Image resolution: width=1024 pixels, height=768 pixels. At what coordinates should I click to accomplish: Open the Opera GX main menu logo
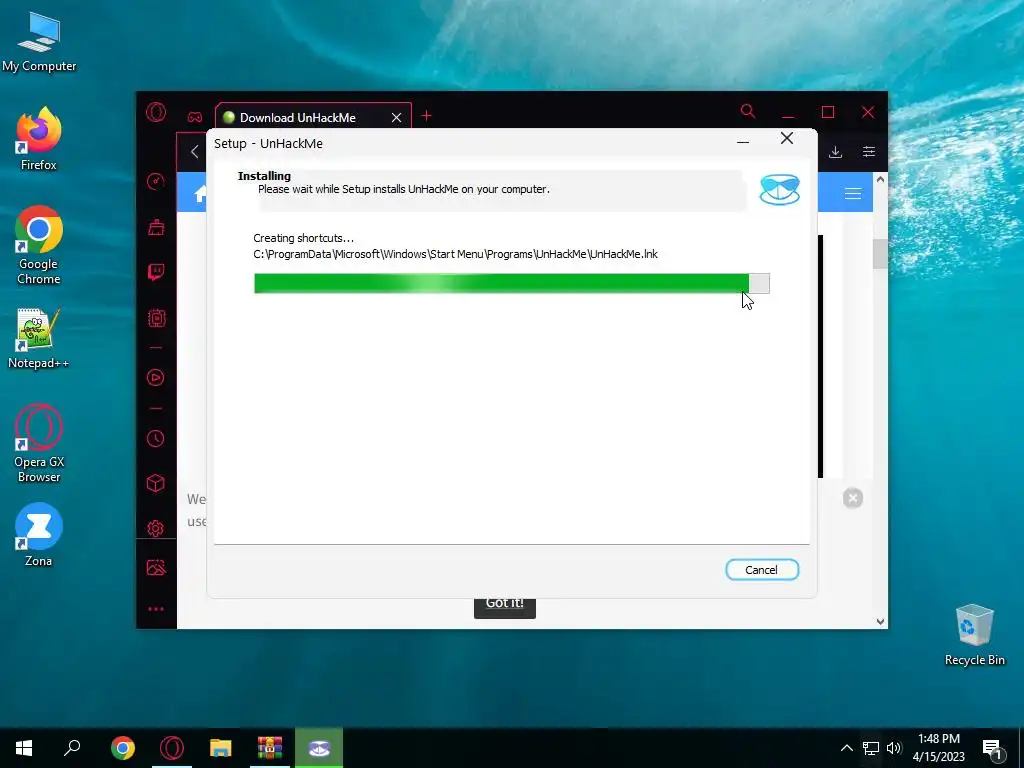click(x=155, y=112)
